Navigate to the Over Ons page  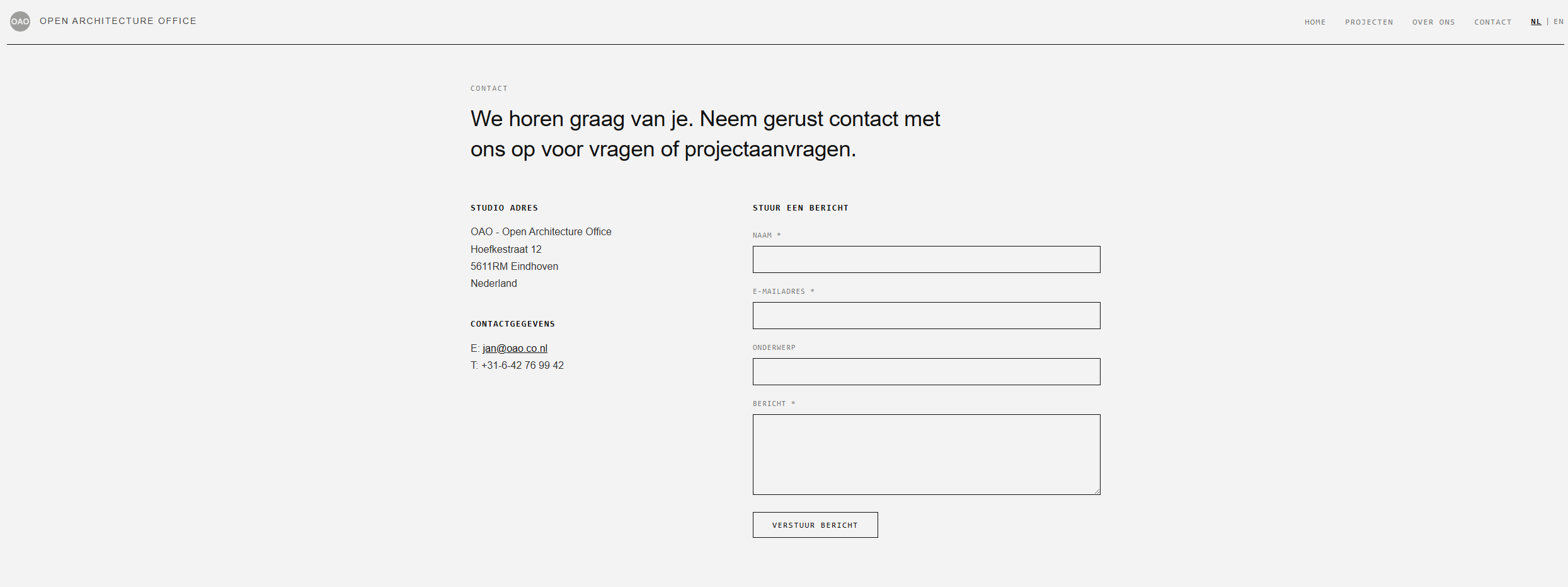[1433, 22]
